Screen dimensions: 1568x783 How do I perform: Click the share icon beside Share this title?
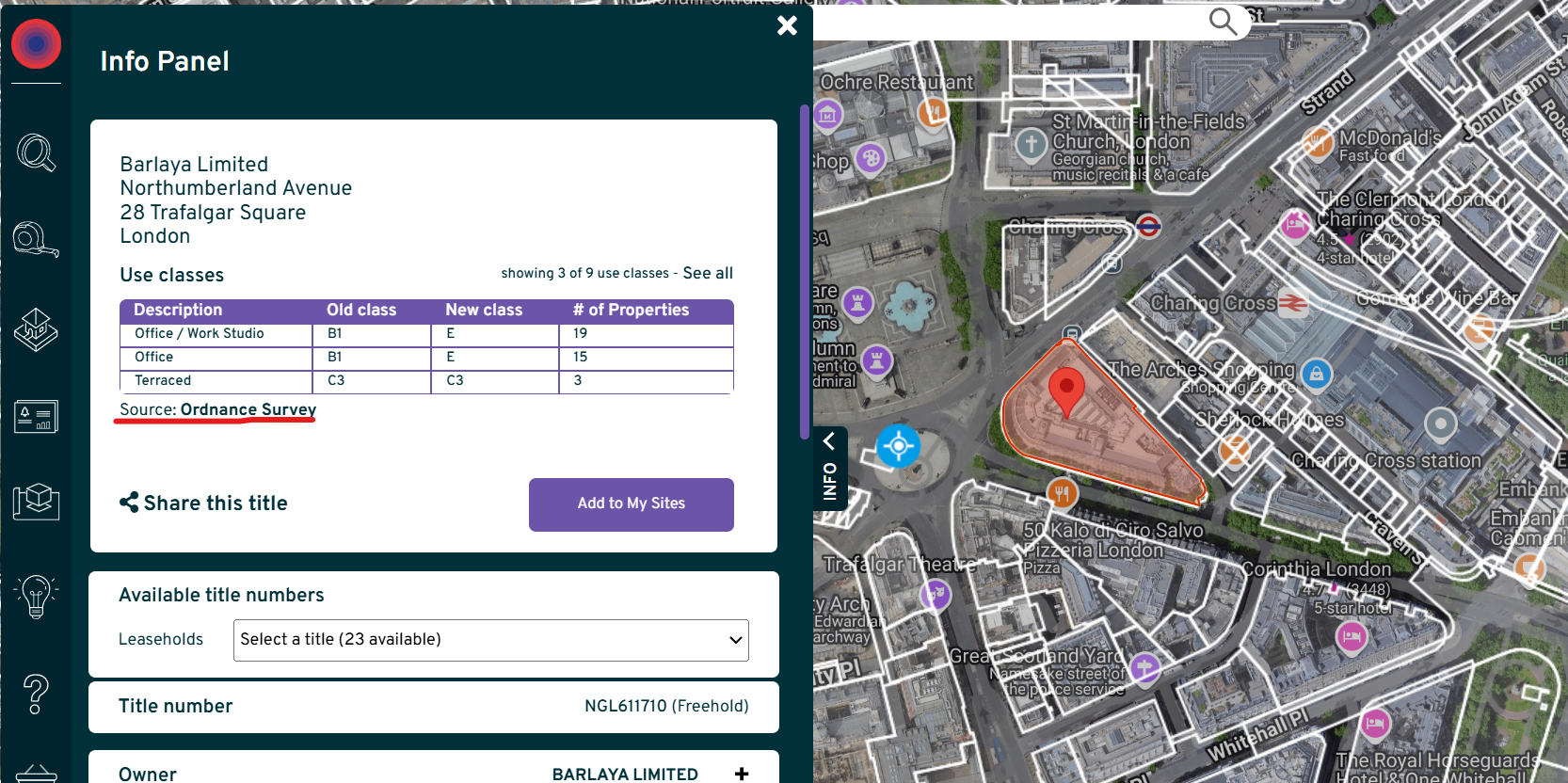129,503
